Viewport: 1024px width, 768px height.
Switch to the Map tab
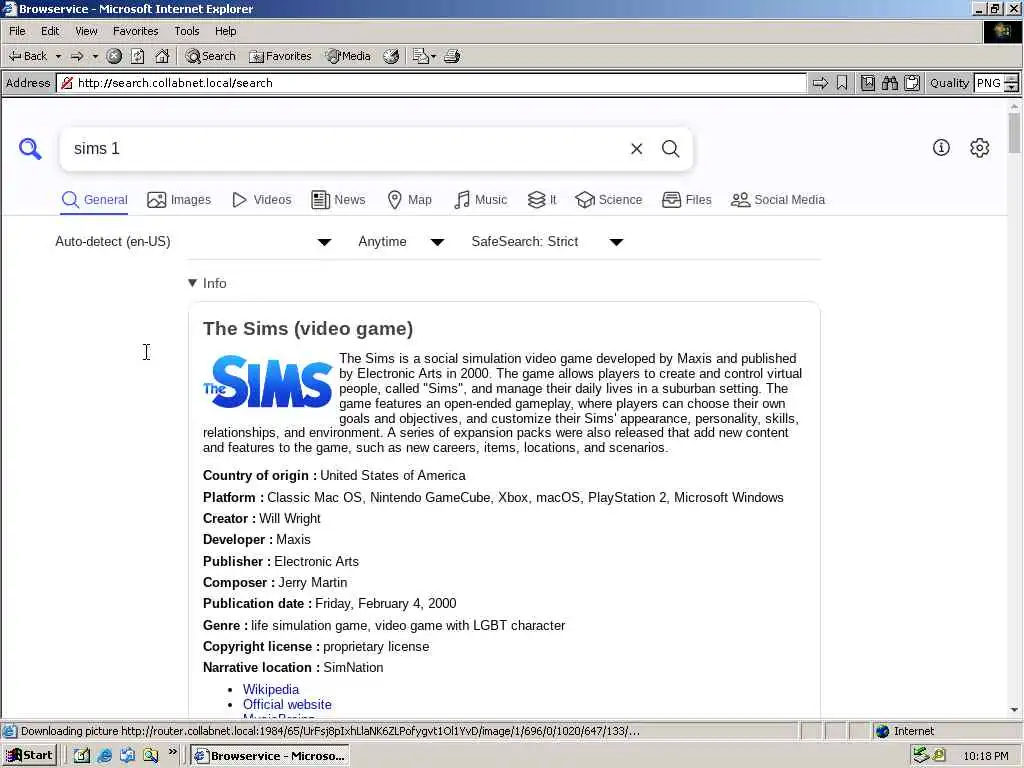point(409,200)
